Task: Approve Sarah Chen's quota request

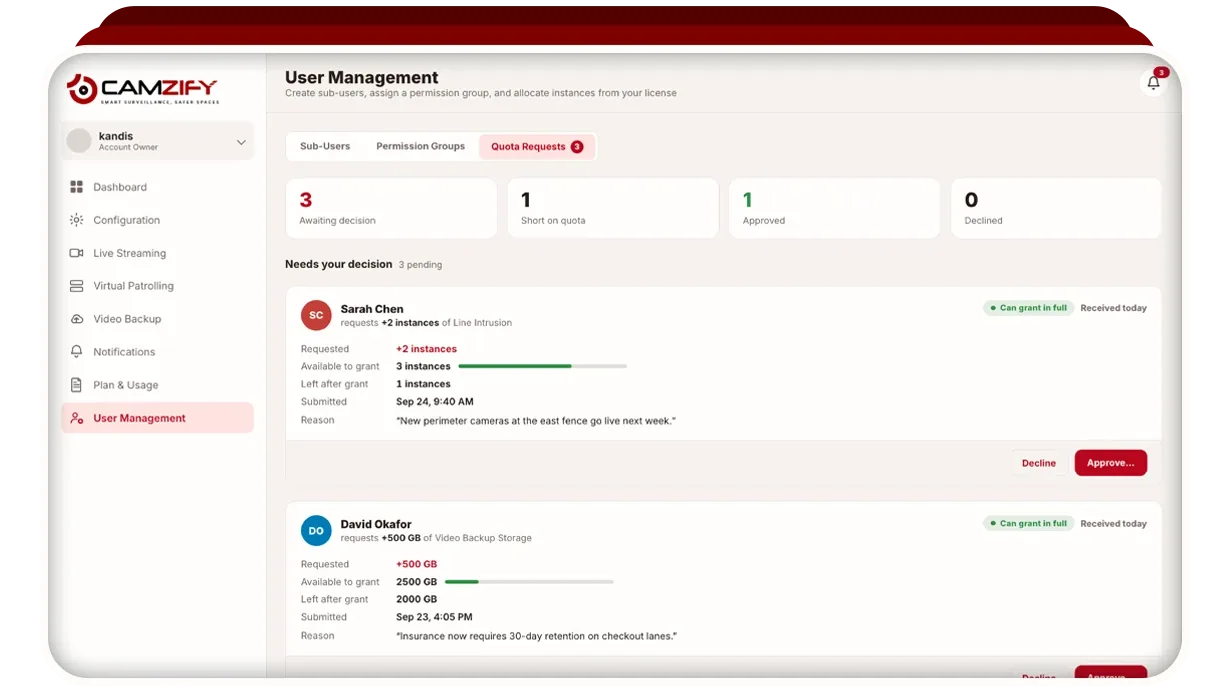Action: 1110,463
